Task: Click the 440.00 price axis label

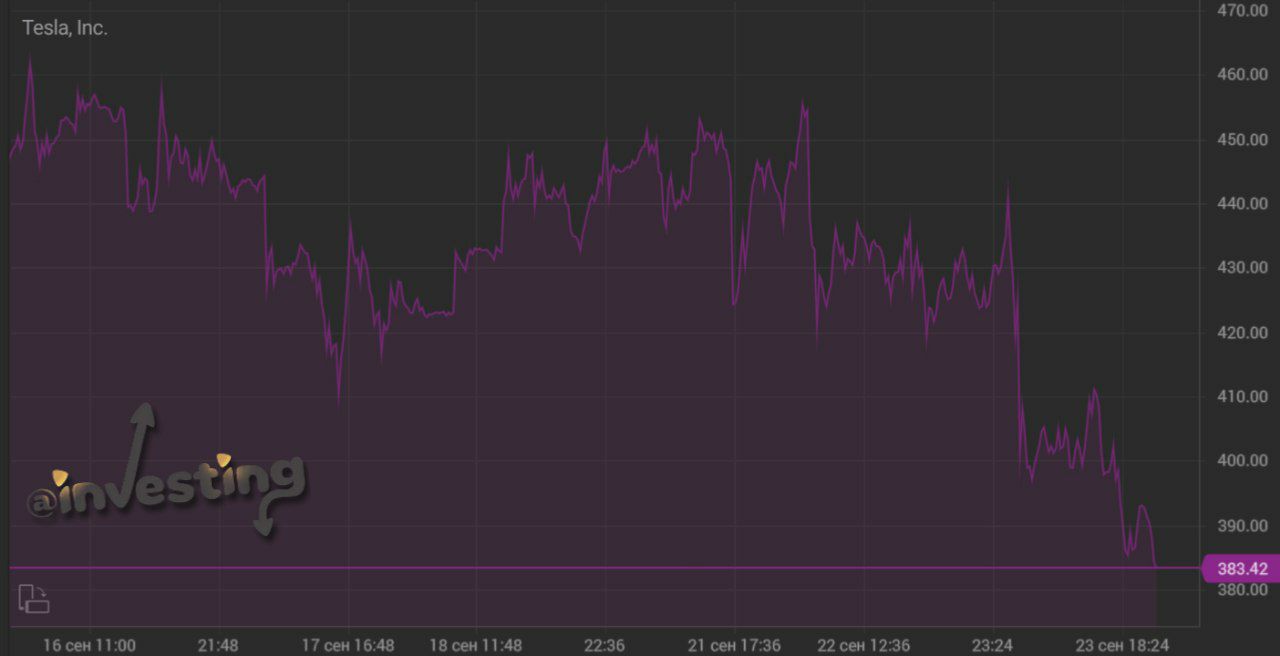Action: [x=1242, y=204]
